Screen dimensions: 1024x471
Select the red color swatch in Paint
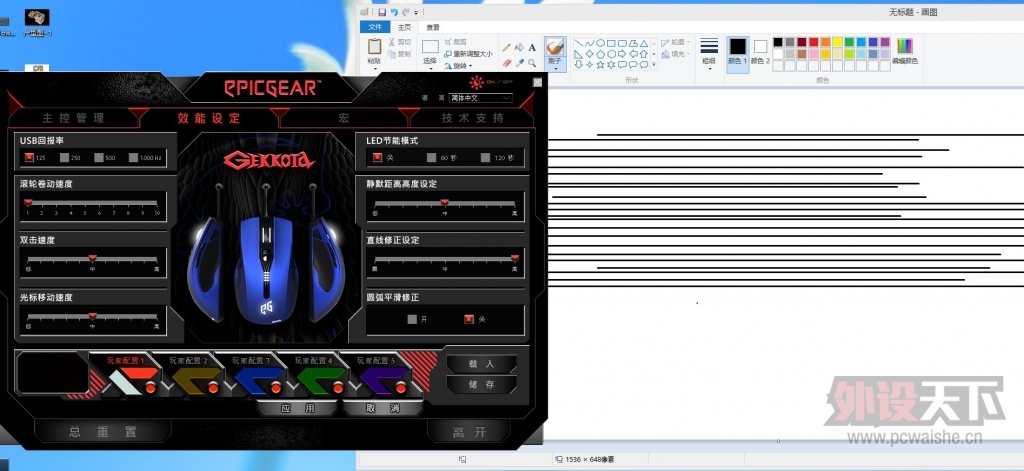point(814,42)
